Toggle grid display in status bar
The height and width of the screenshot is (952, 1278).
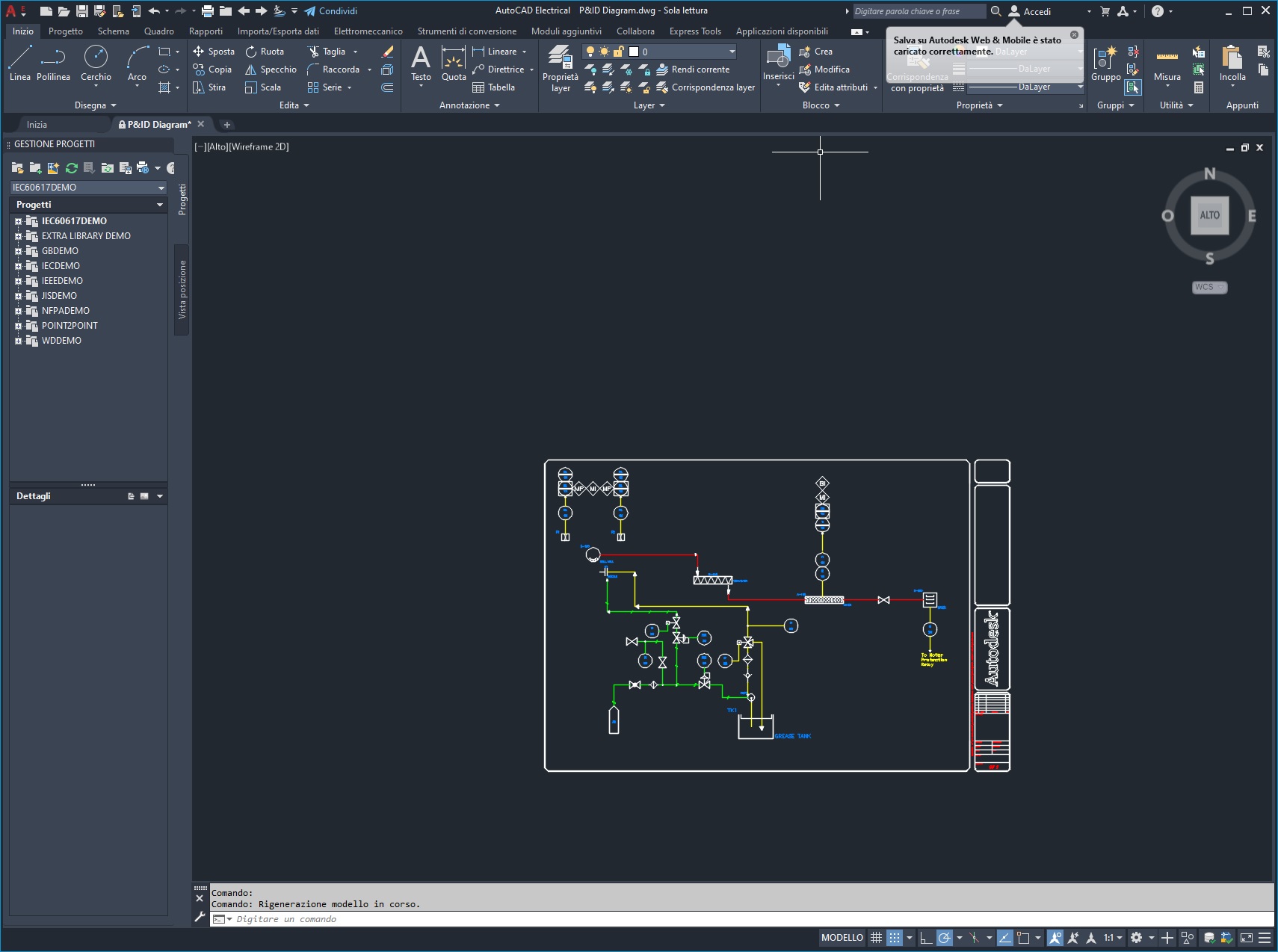[x=877, y=938]
